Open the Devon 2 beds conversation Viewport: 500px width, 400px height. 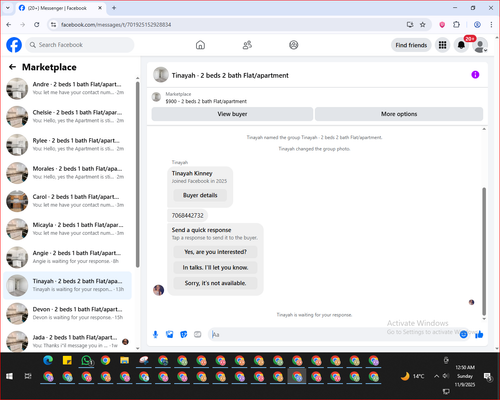tap(68, 313)
